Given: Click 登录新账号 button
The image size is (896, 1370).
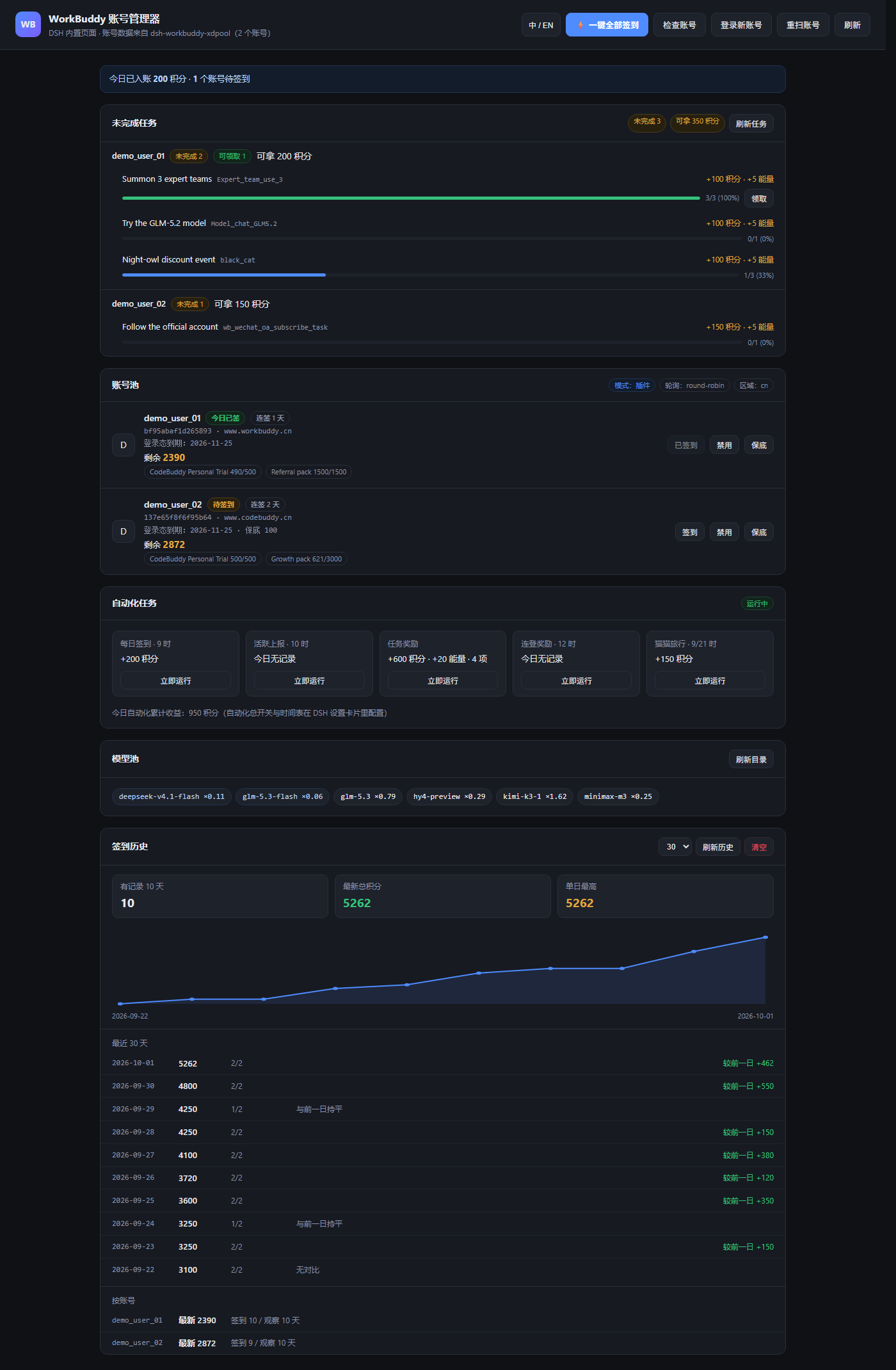Looking at the screenshot, I should pos(741,25).
